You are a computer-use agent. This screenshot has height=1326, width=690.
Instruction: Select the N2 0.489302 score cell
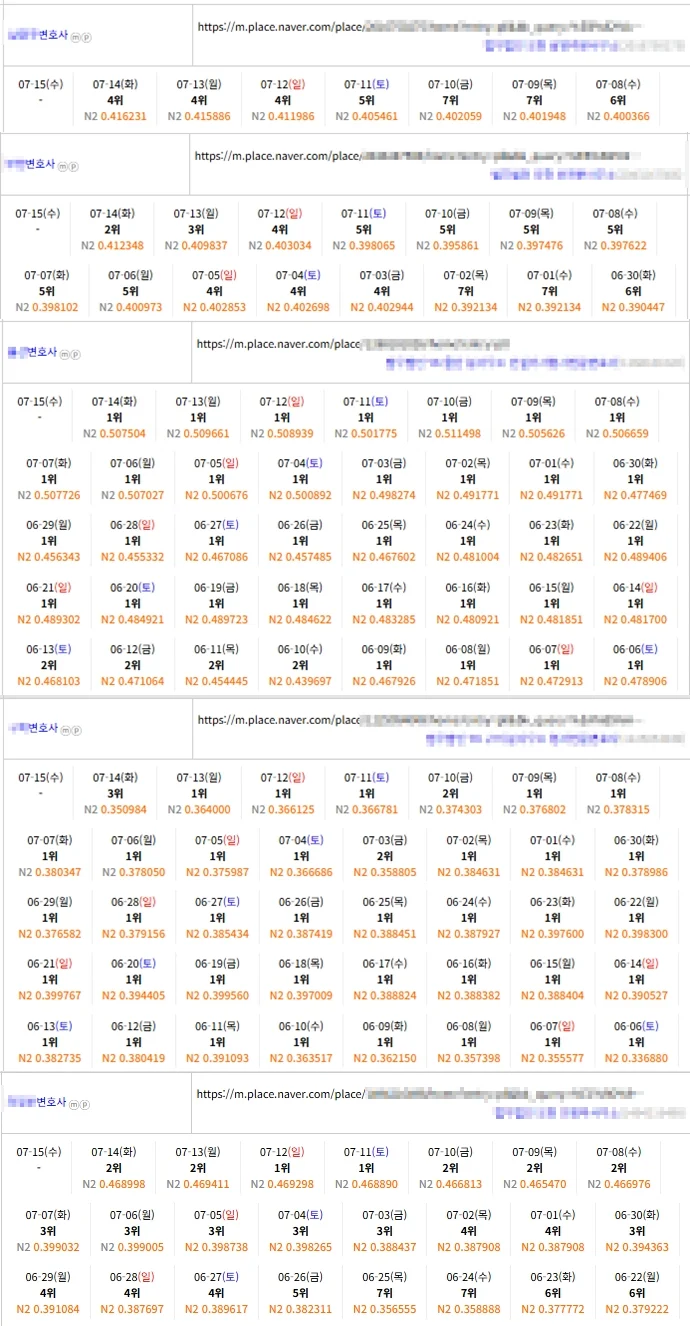click(49, 619)
